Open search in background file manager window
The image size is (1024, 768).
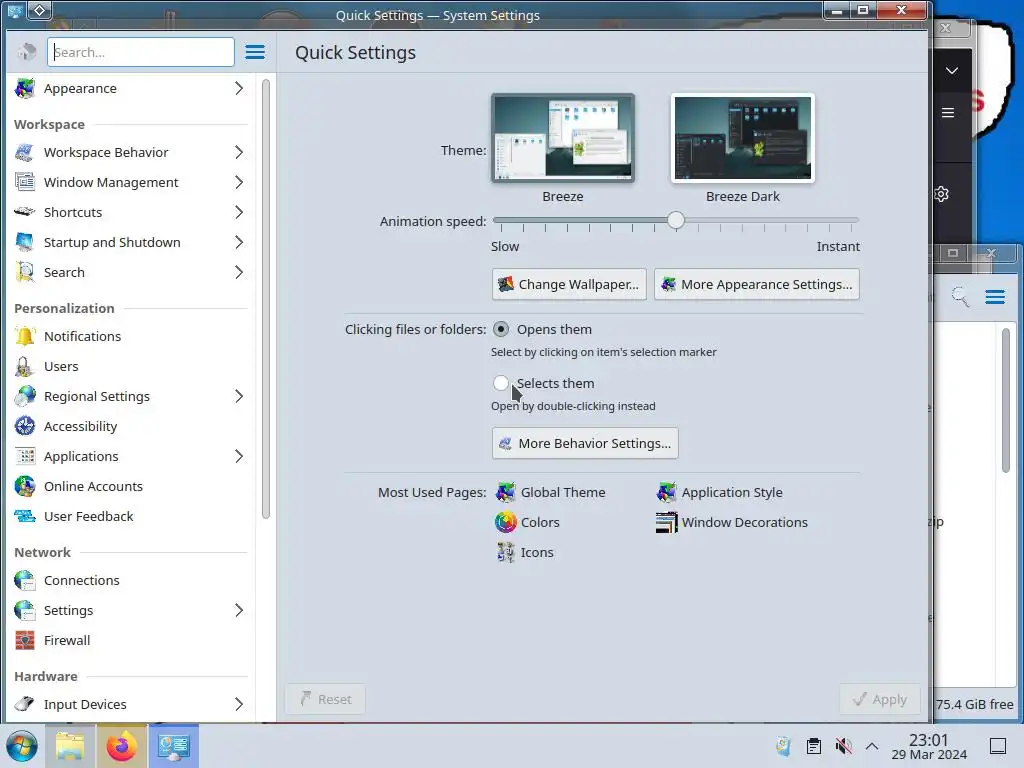click(x=960, y=297)
